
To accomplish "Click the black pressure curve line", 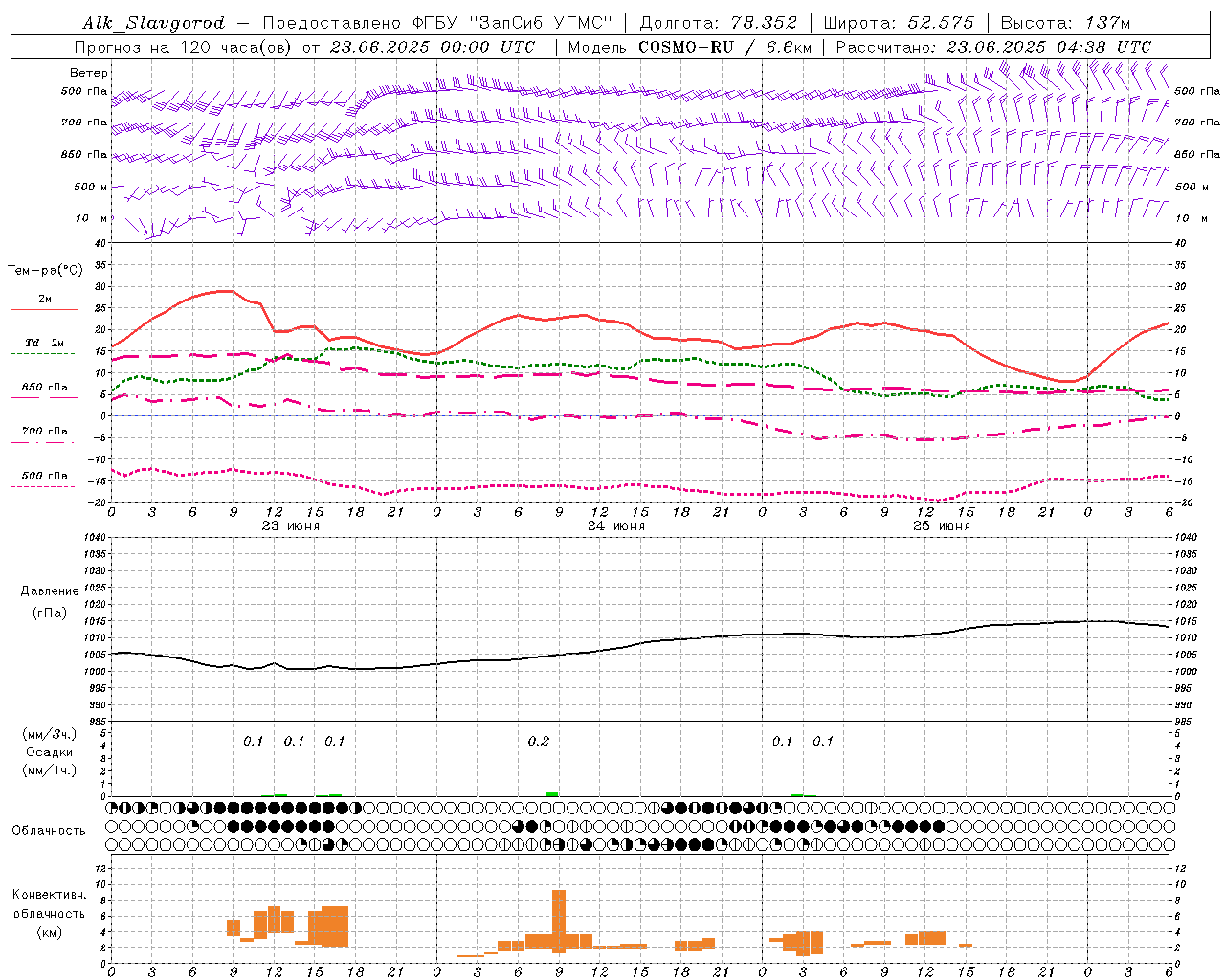I will (x=640, y=643).
